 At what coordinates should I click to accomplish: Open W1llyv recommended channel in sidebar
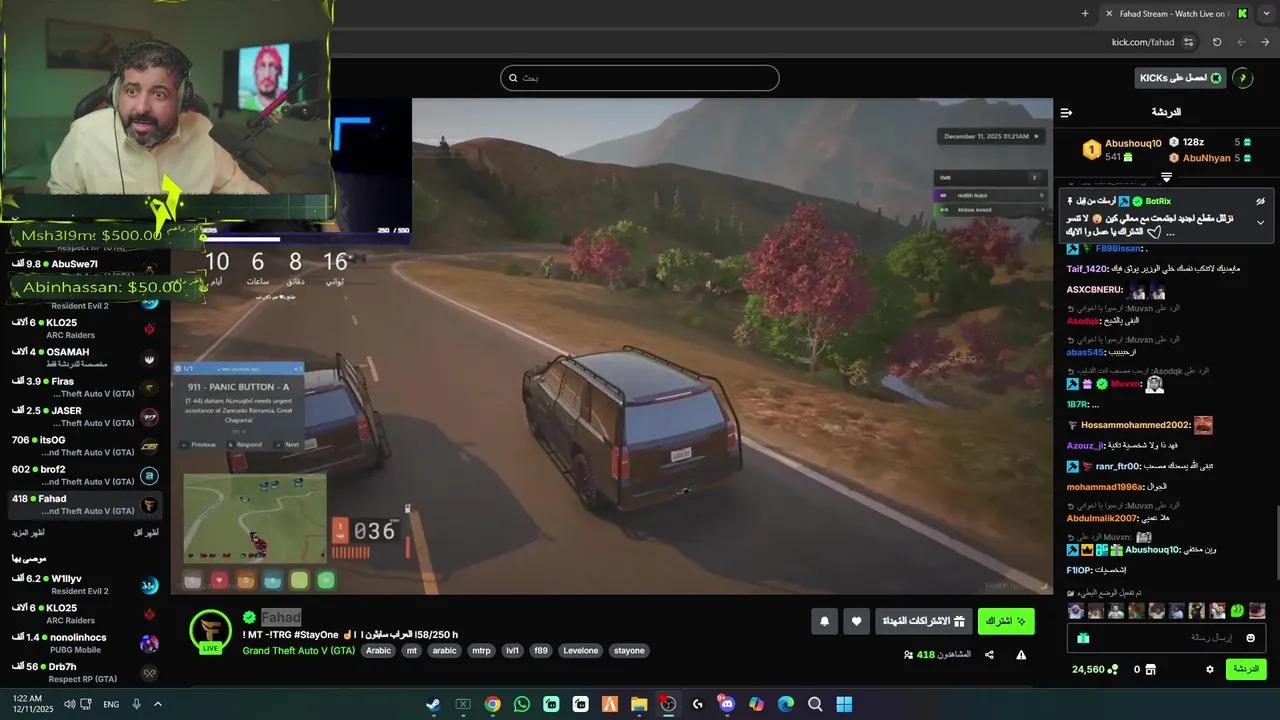pyautogui.click(x=84, y=584)
